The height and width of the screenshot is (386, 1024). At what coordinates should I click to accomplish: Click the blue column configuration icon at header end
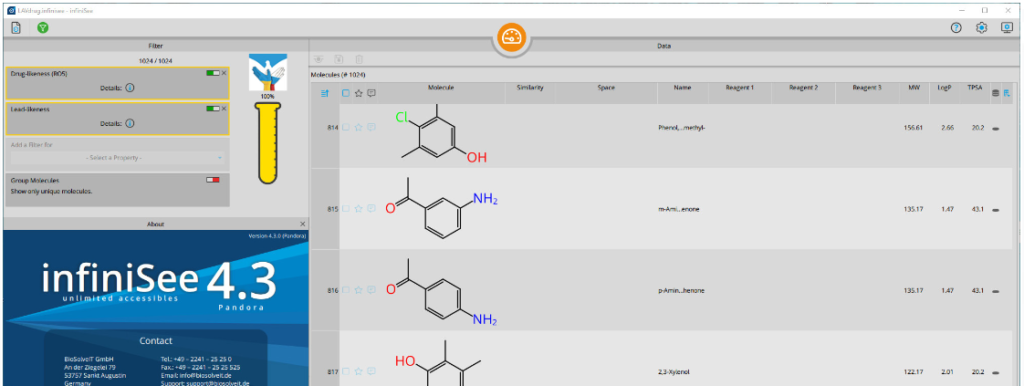click(1007, 93)
